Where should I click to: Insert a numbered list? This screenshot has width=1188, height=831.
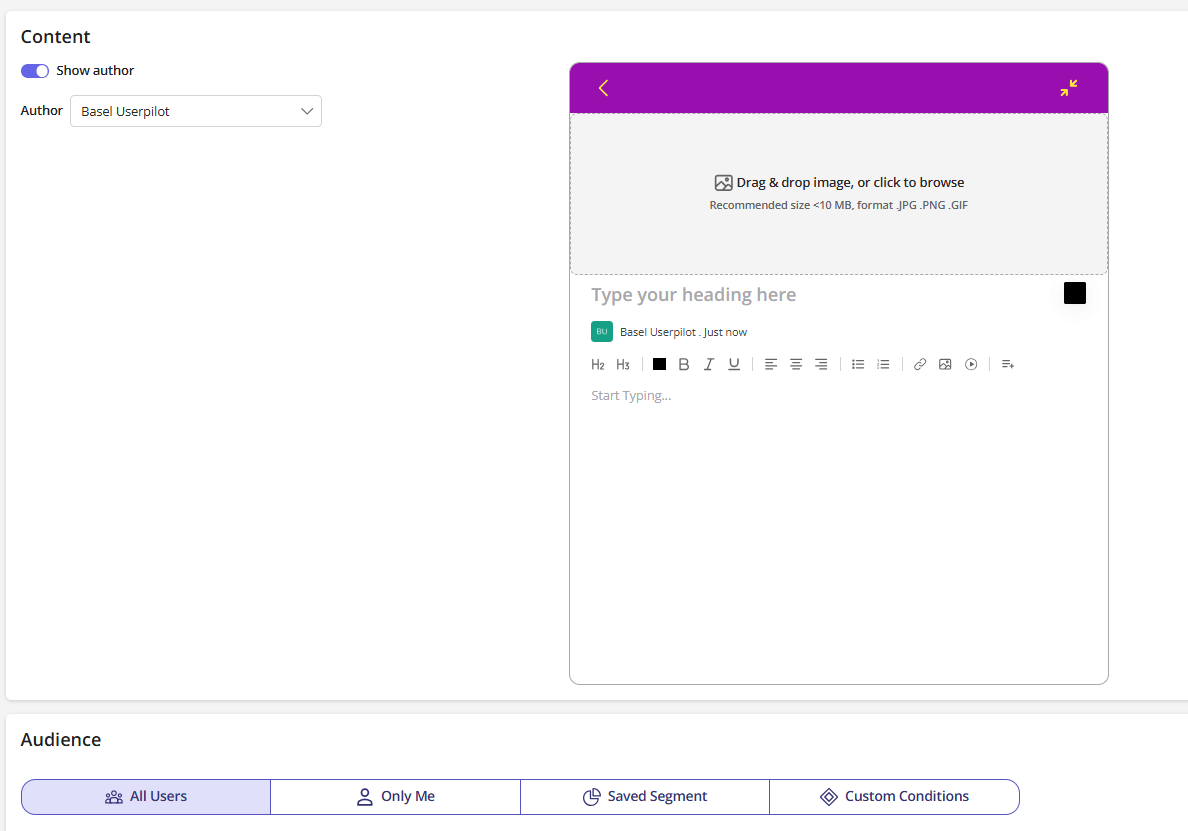tap(883, 364)
